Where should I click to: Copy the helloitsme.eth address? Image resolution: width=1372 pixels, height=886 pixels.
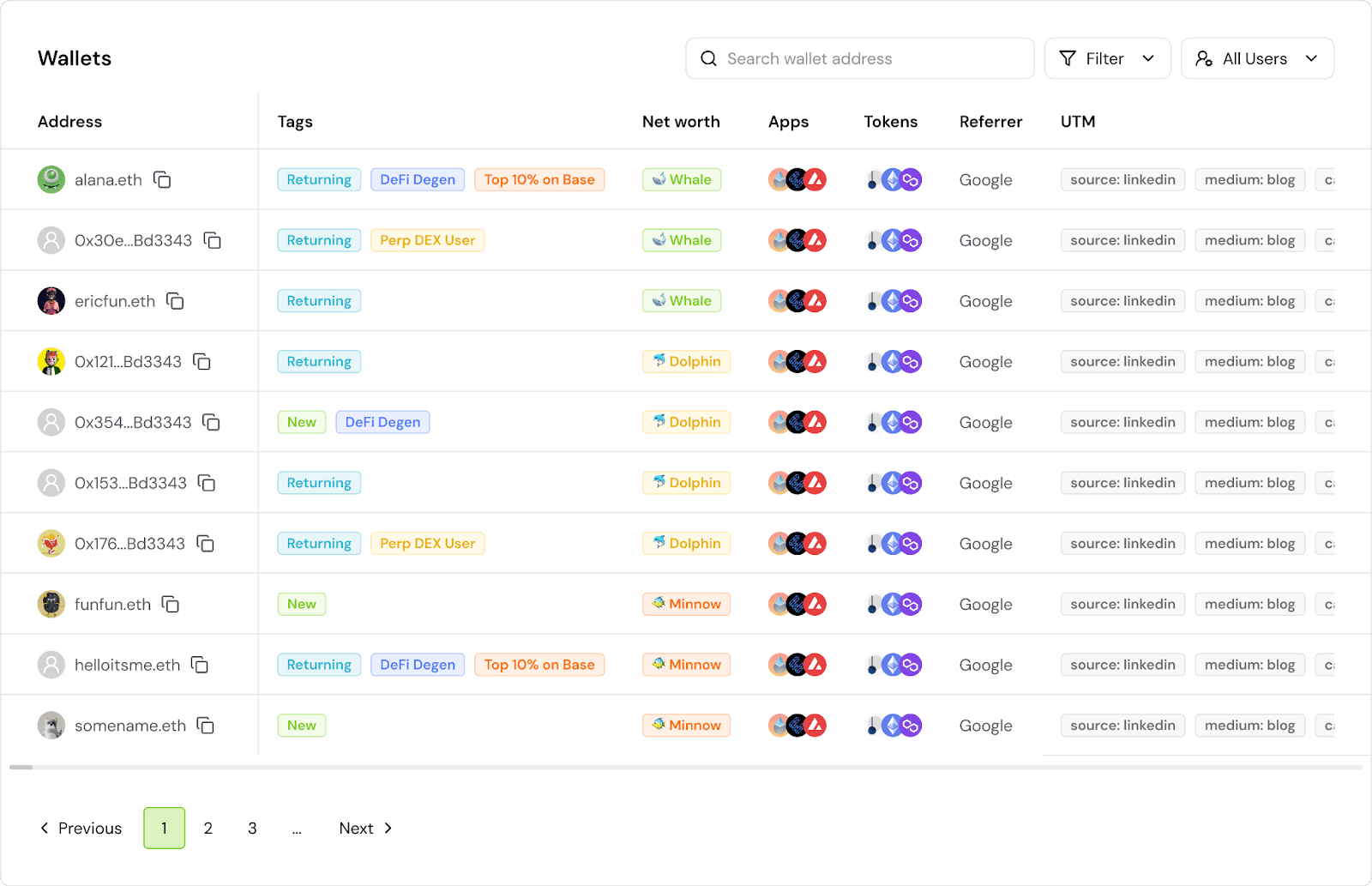[200, 665]
